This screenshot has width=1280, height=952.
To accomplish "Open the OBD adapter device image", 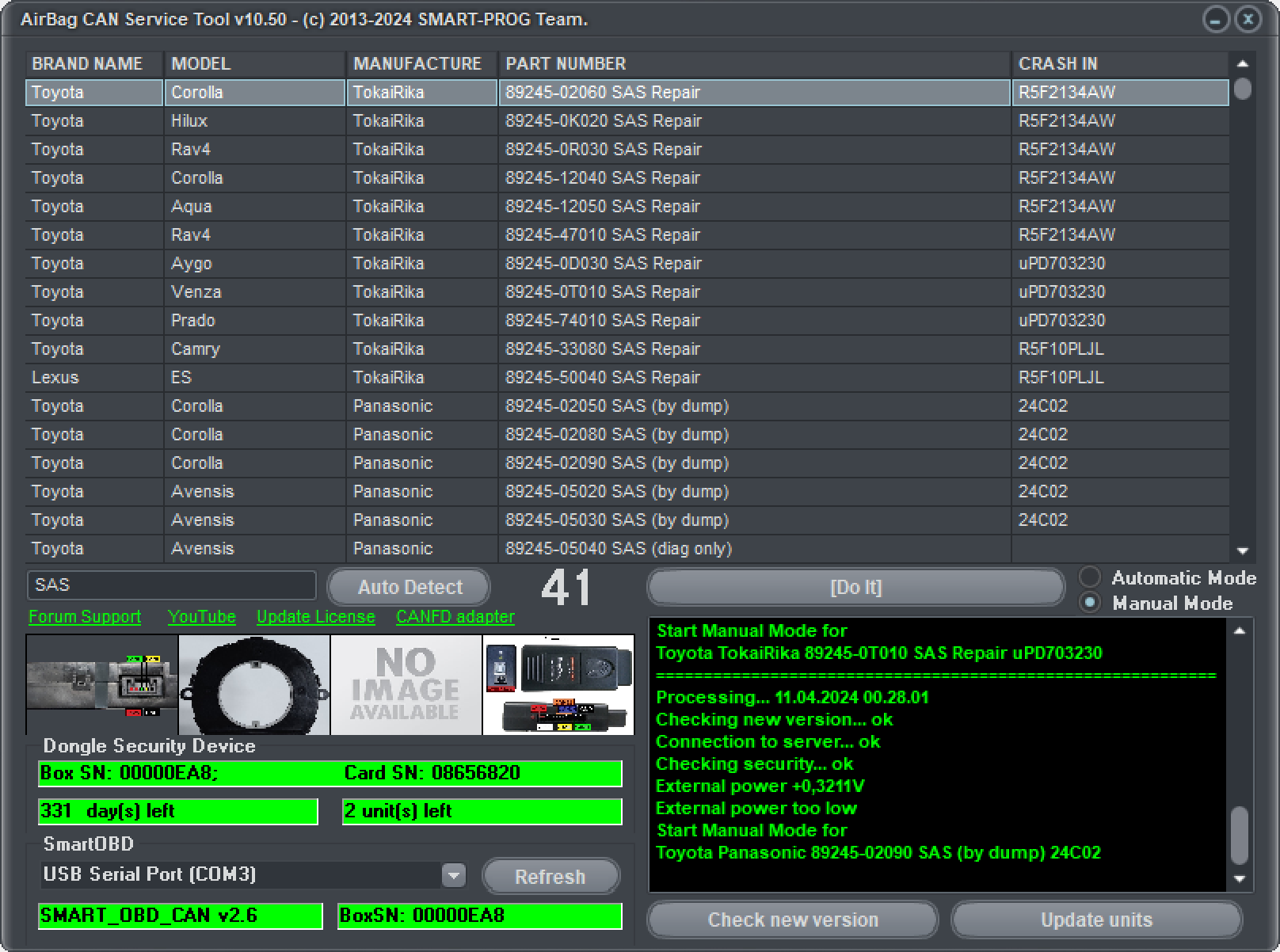I will pos(558,684).
